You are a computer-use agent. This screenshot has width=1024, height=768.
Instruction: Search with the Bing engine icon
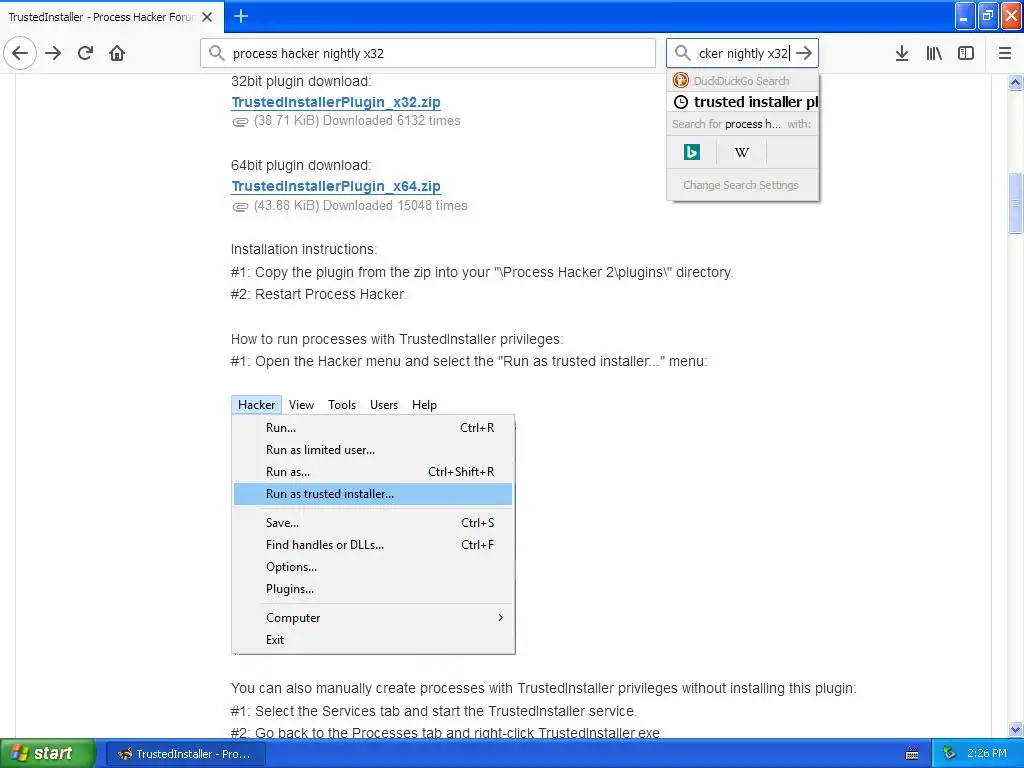[692, 152]
